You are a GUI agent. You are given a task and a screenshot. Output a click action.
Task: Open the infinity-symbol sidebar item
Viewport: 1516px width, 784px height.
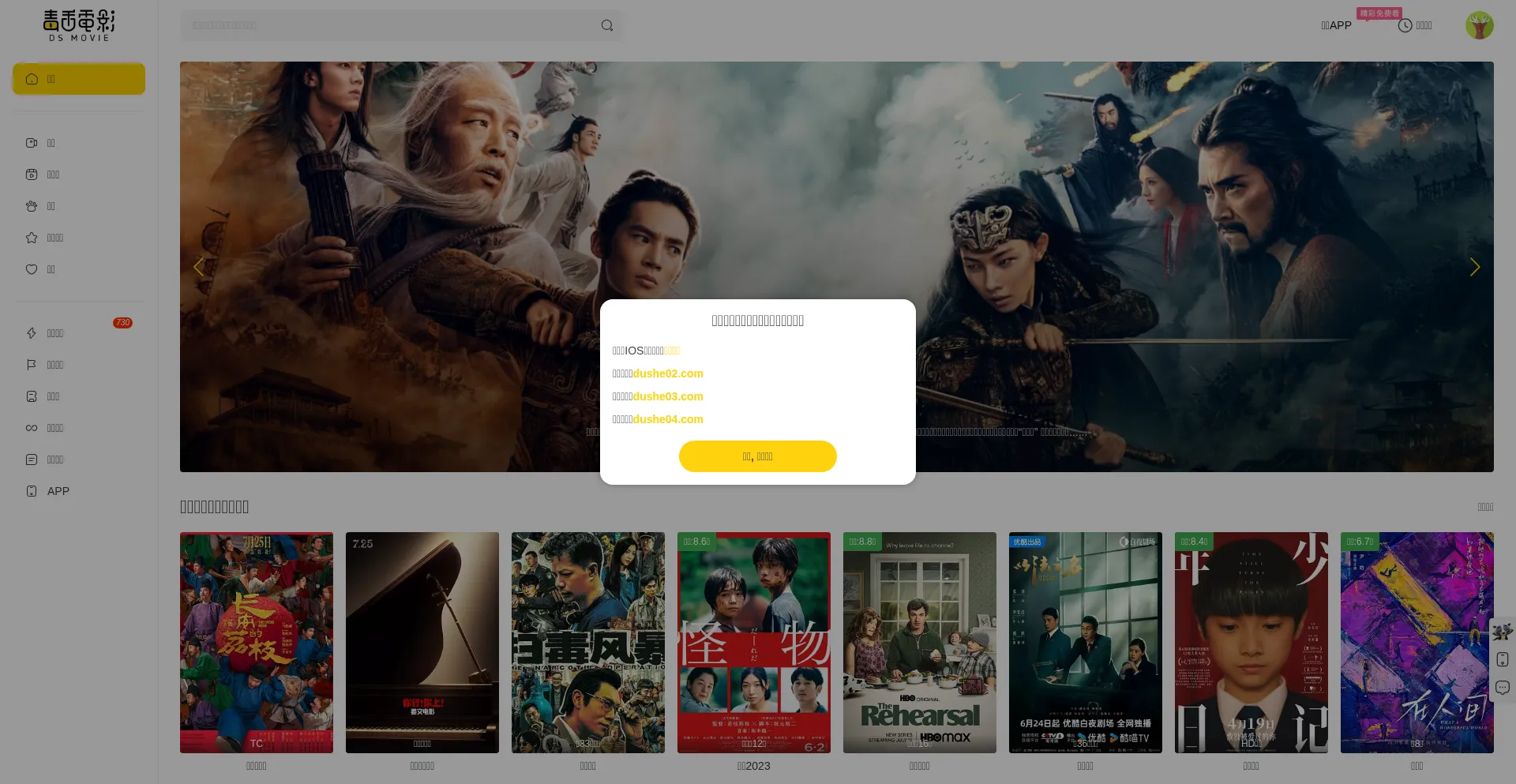79,428
